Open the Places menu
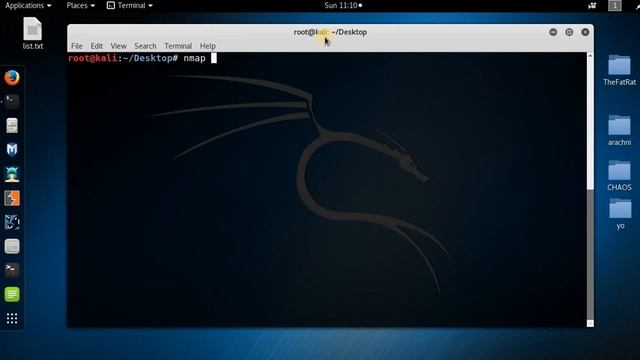The width and height of the screenshot is (640, 360). tap(80, 5)
